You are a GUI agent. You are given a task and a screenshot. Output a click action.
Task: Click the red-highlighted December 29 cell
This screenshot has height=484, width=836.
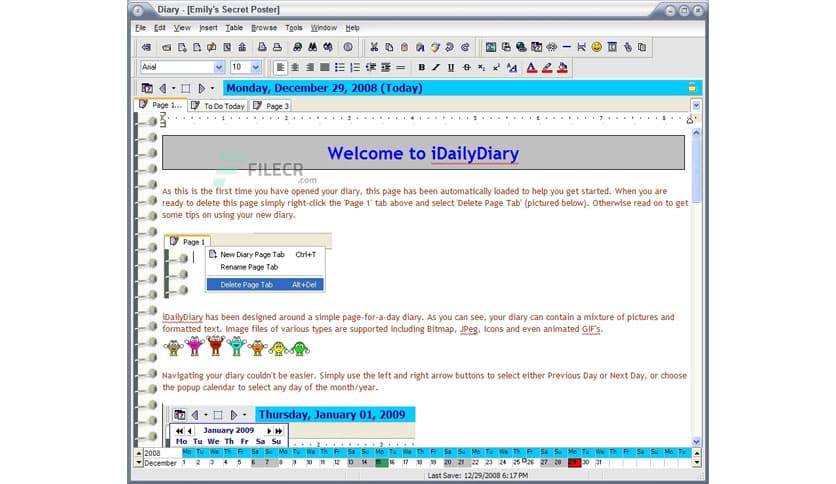pyautogui.click(x=574, y=463)
